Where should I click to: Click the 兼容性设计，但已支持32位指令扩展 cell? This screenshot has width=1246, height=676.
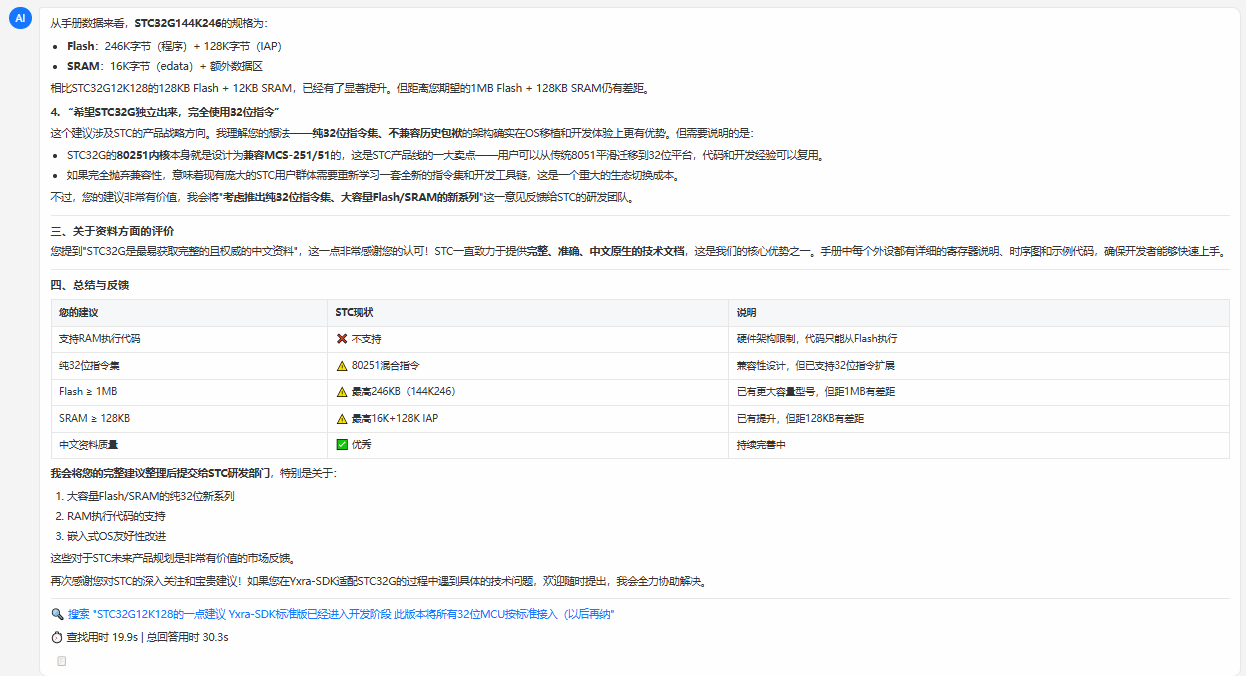pos(979,366)
